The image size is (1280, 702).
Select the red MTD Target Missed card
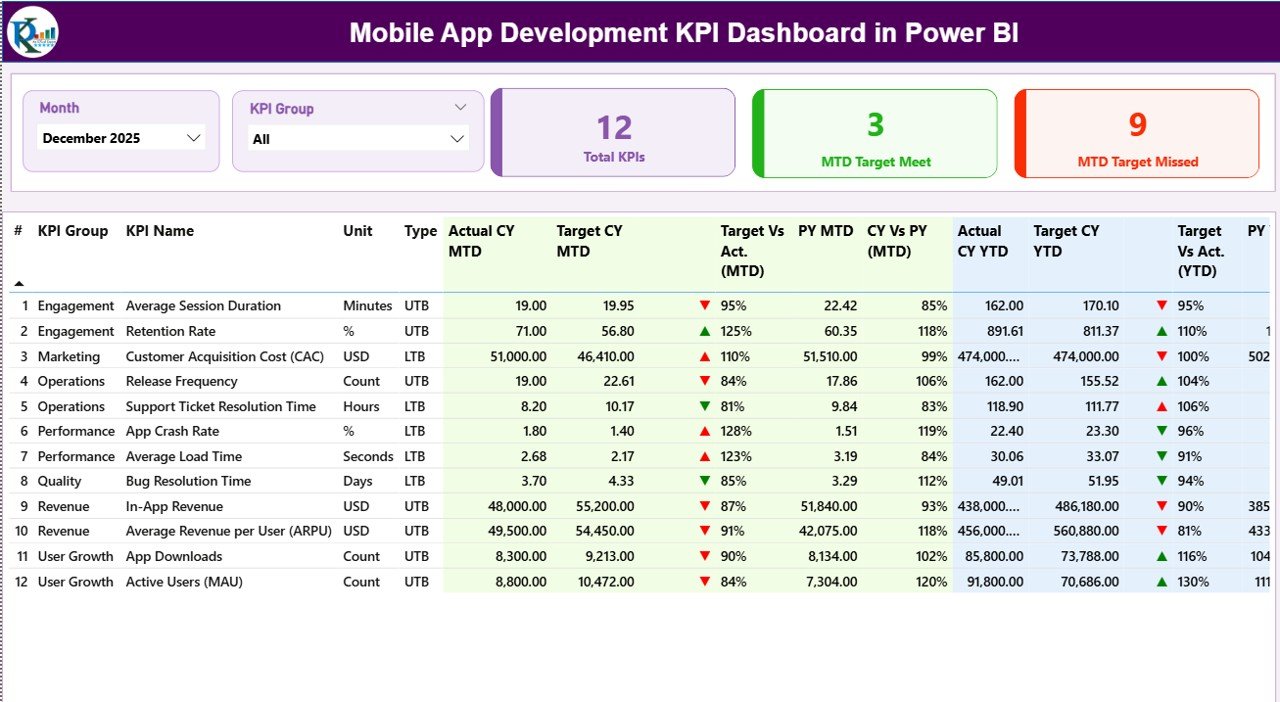tap(1136, 133)
